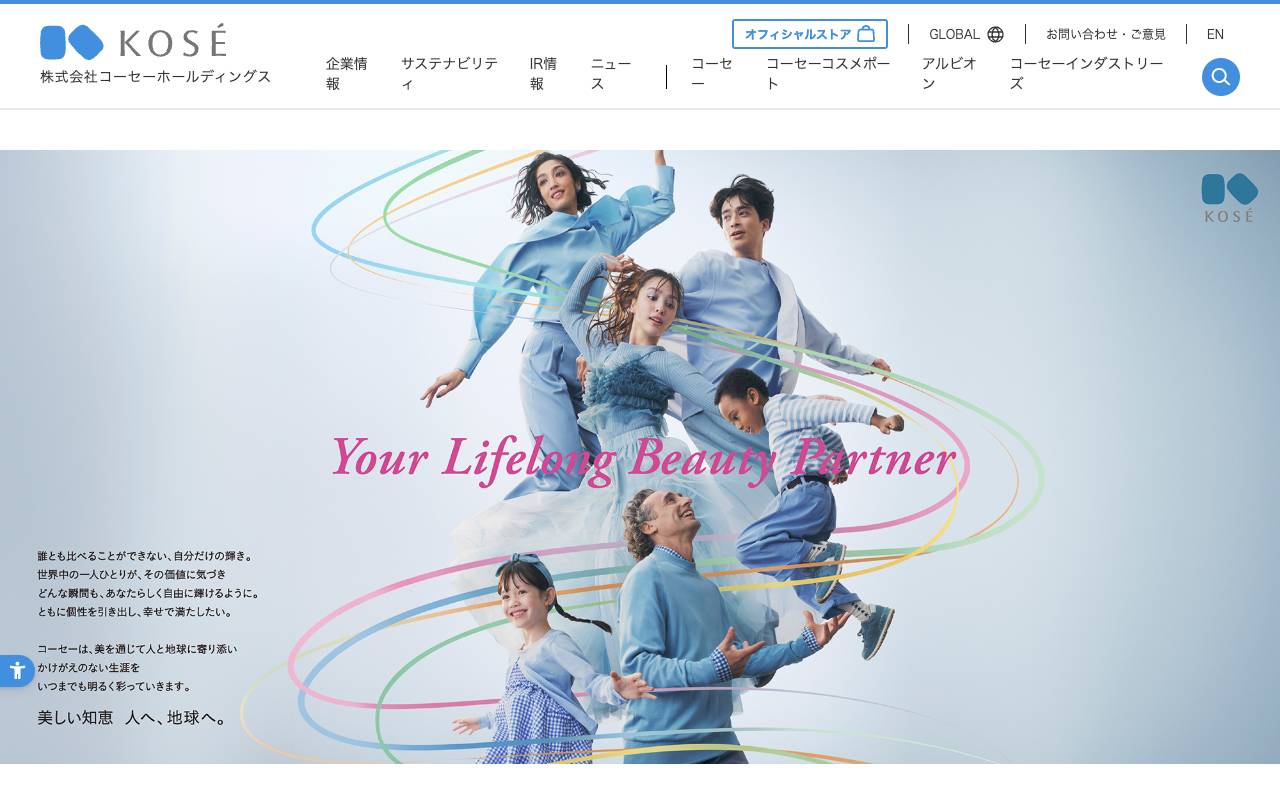Expand the GLOBAL site selector
1280x800 pixels.
(966, 34)
